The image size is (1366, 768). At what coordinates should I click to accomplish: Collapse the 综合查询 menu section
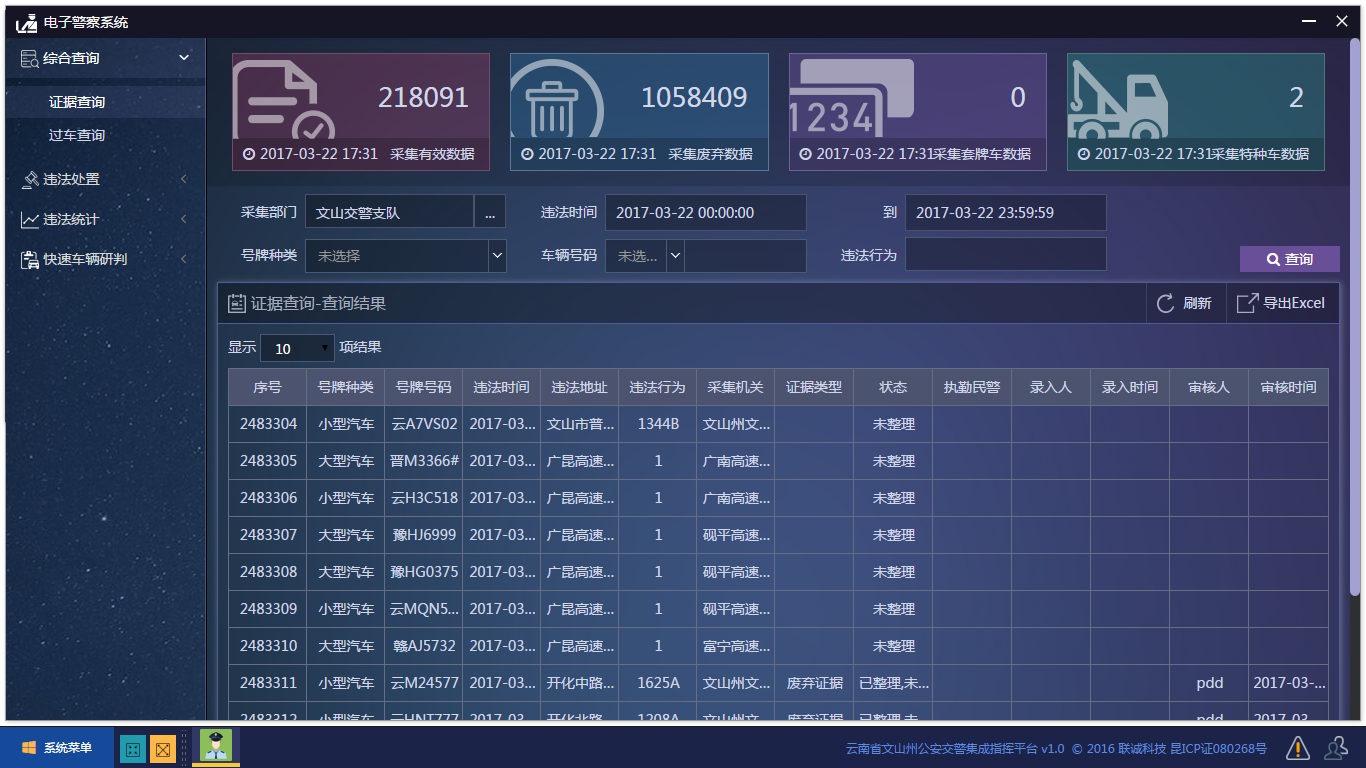point(184,58)
